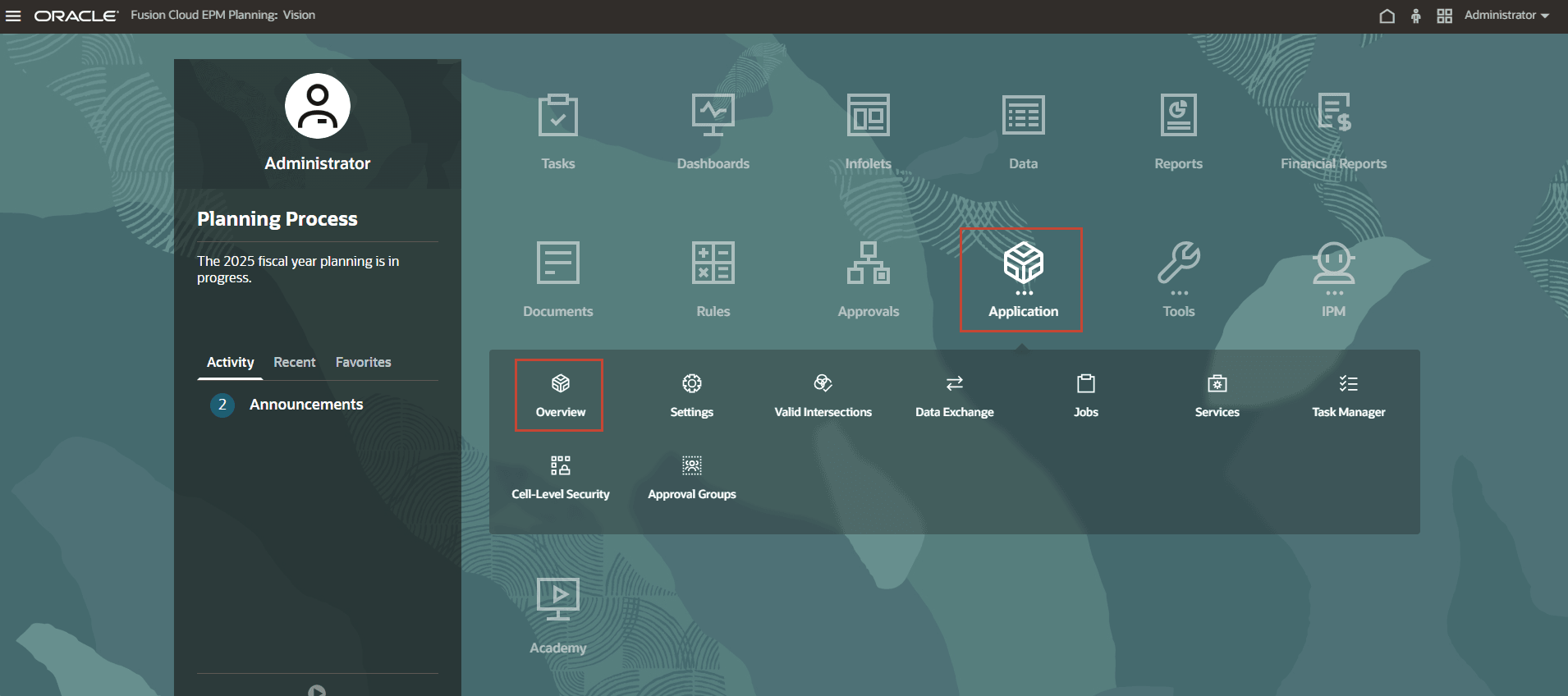Open the Data card
Viewport: 1568px width, 696px height.
(x=1024, y=131)
